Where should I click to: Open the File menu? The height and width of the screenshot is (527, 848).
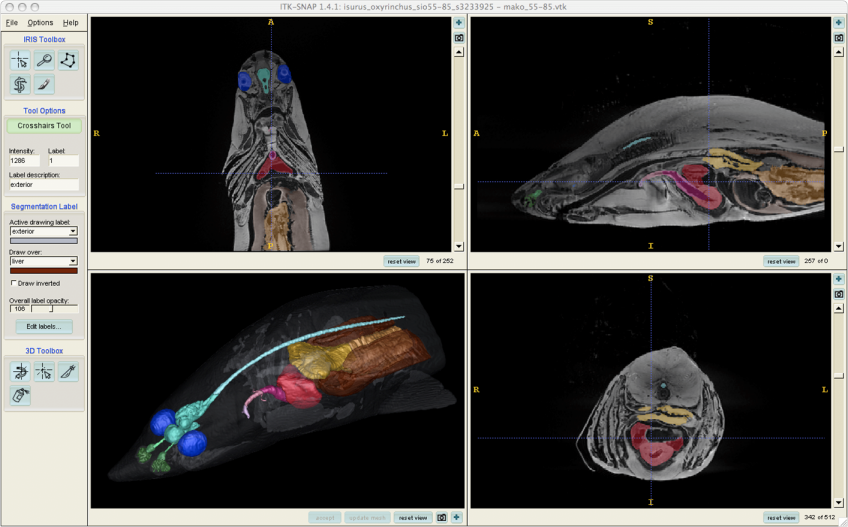tap(12, 22)
